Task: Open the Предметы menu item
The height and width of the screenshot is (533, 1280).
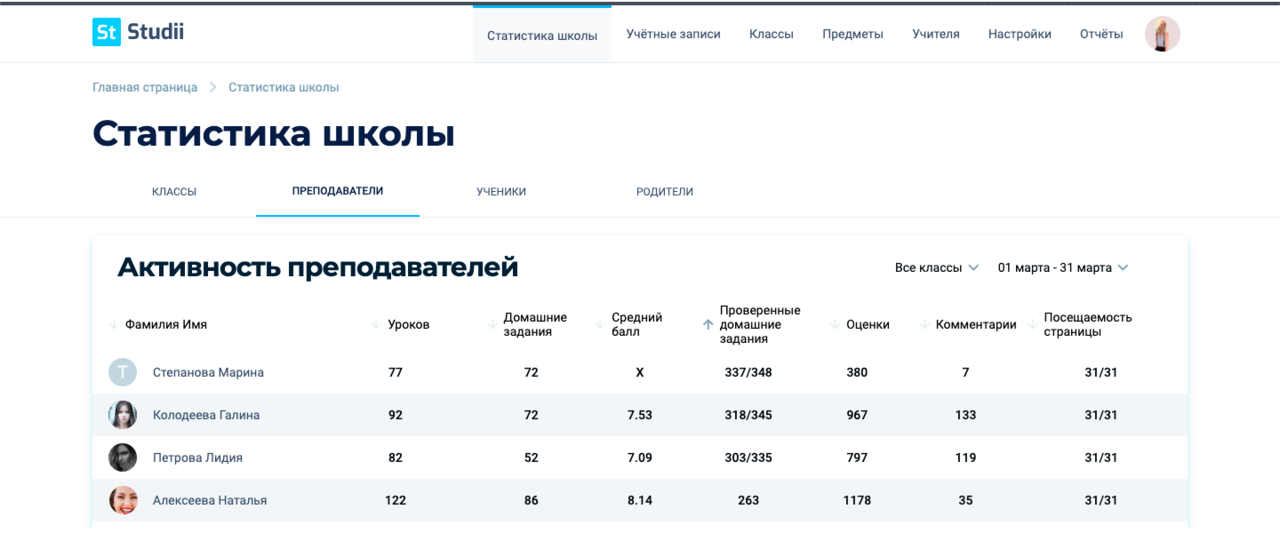Action: [853, 34]
